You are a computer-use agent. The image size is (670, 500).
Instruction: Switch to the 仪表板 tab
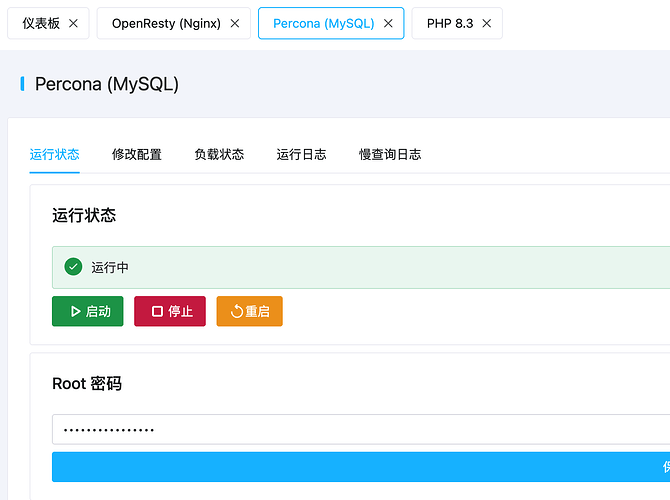coord(41,23)
